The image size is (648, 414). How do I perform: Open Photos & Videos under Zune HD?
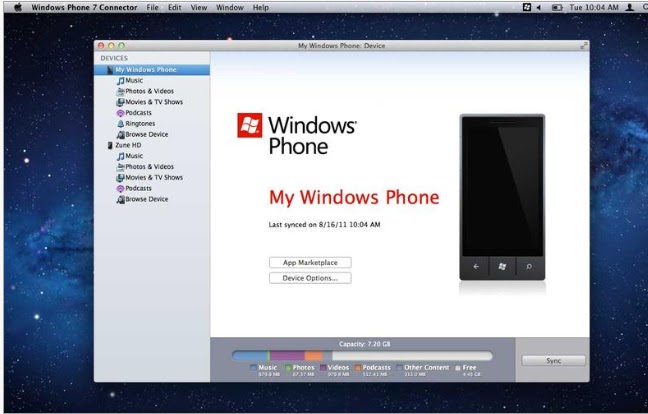click(x=145, y=167)
